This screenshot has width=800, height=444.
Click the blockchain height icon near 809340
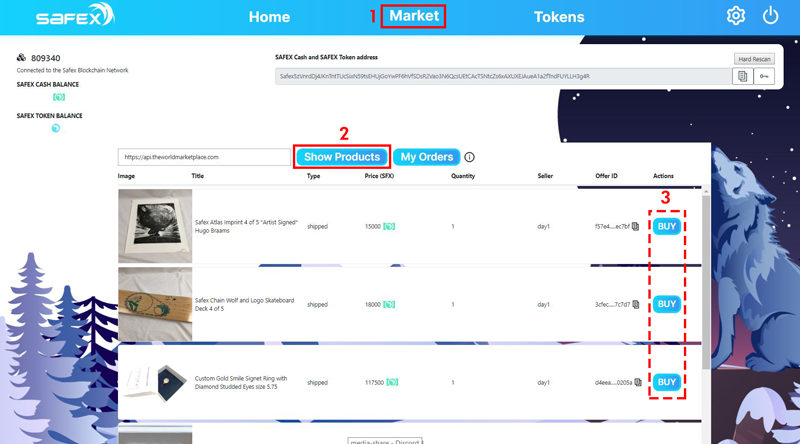(21, 57)
